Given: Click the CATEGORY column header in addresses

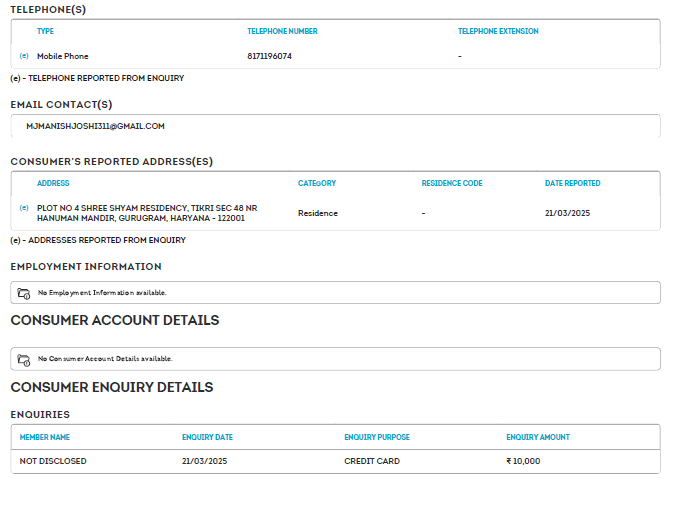Looking at the screenshot, I should coord(317,183).
